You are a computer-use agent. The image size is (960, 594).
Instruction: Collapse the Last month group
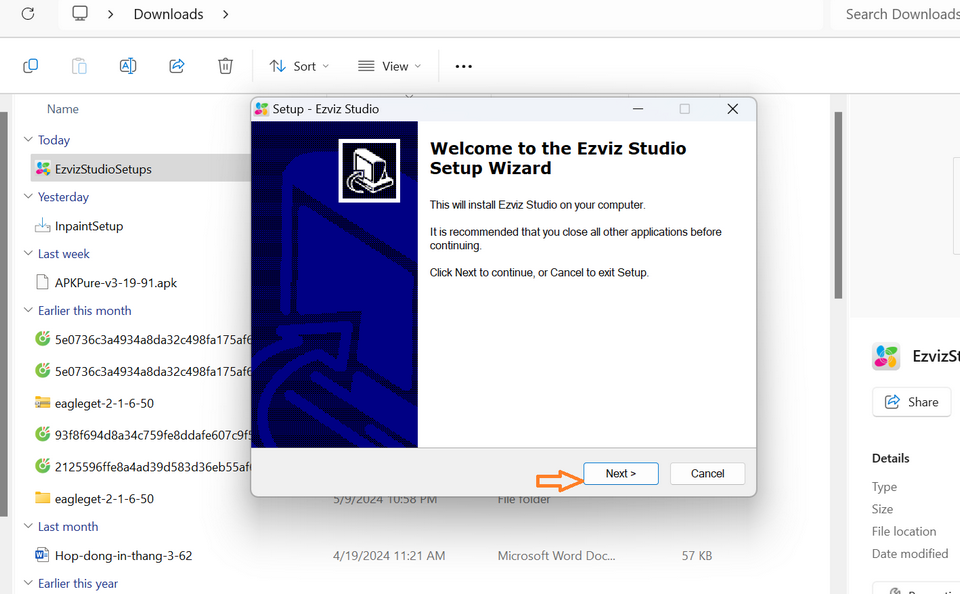pos(28,526)
